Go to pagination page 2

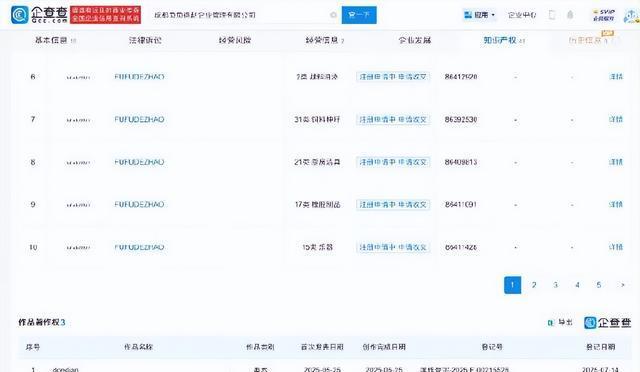534,285
